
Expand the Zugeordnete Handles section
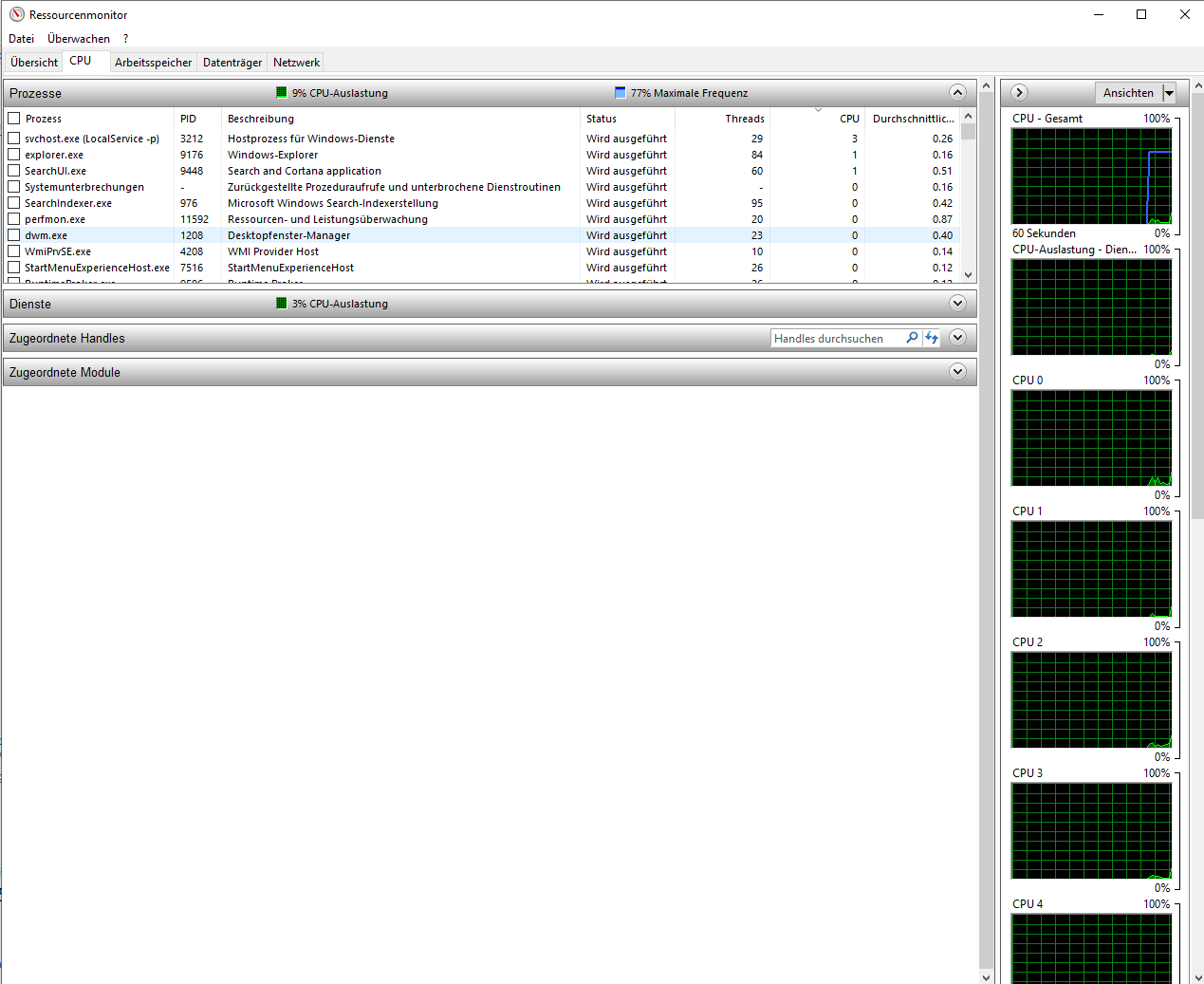(x=957, y=337)
